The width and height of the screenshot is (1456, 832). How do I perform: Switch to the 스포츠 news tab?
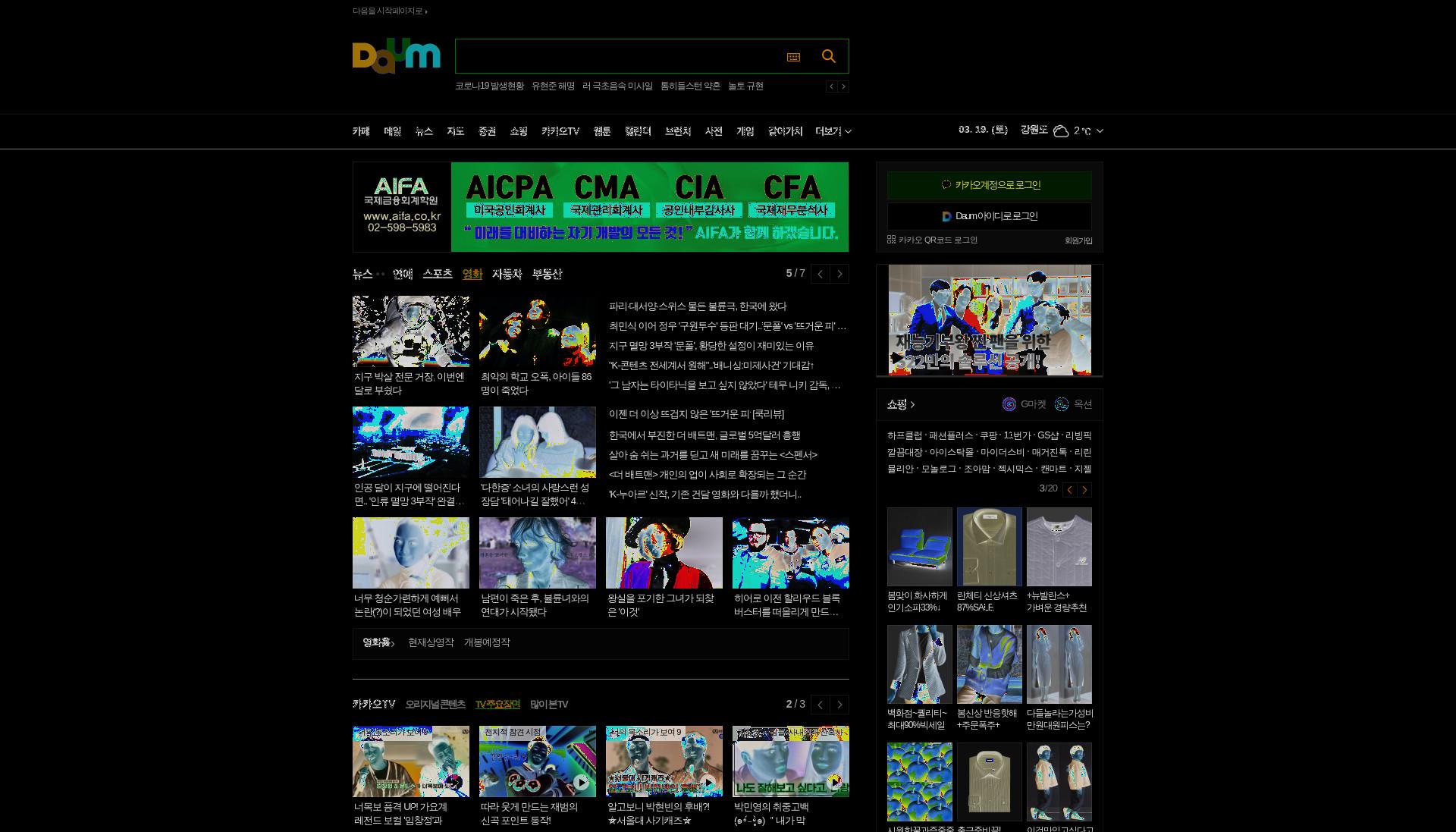click(438, 274)
